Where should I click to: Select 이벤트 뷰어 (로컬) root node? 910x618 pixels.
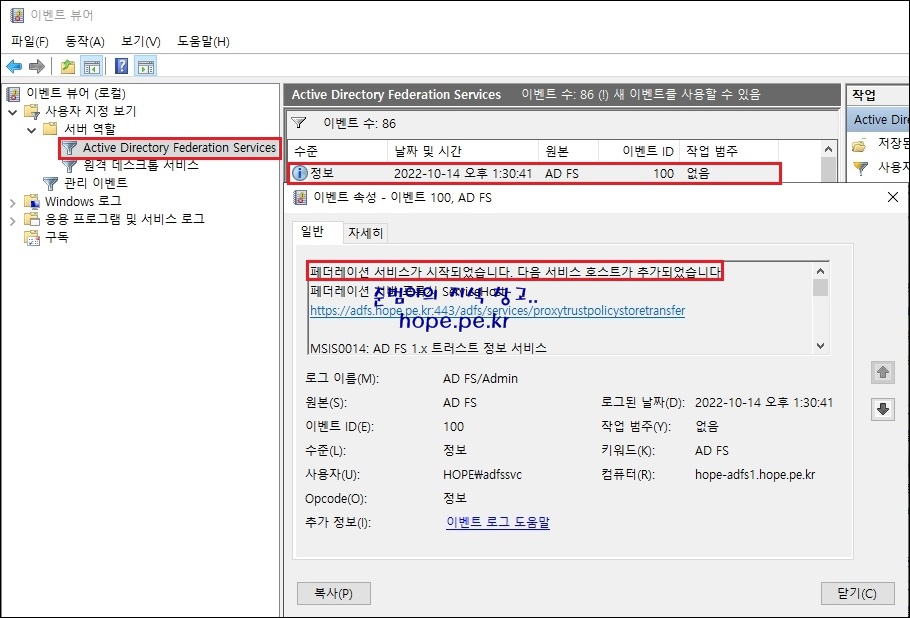76,93
